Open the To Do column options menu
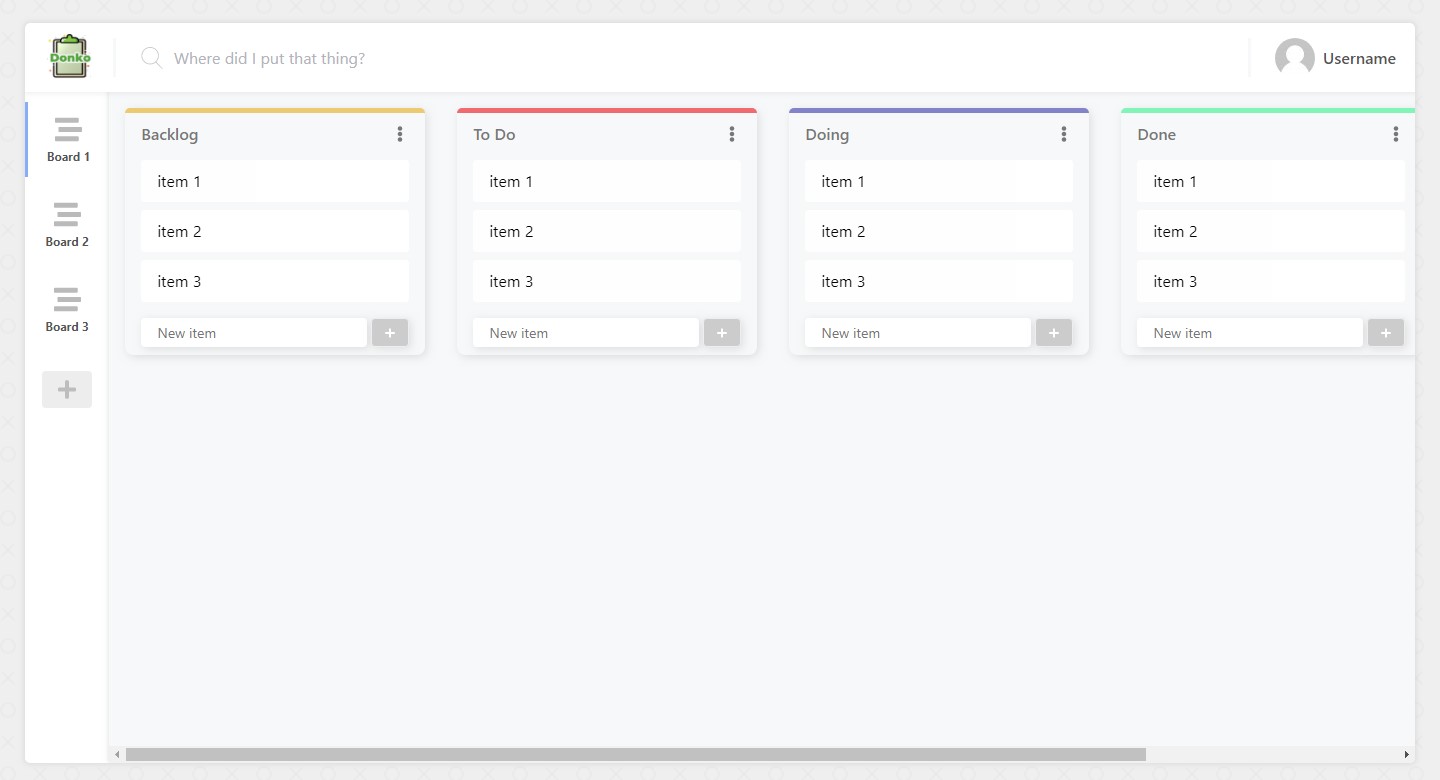This screenshot has height=780, width=1440. (732, 134)
